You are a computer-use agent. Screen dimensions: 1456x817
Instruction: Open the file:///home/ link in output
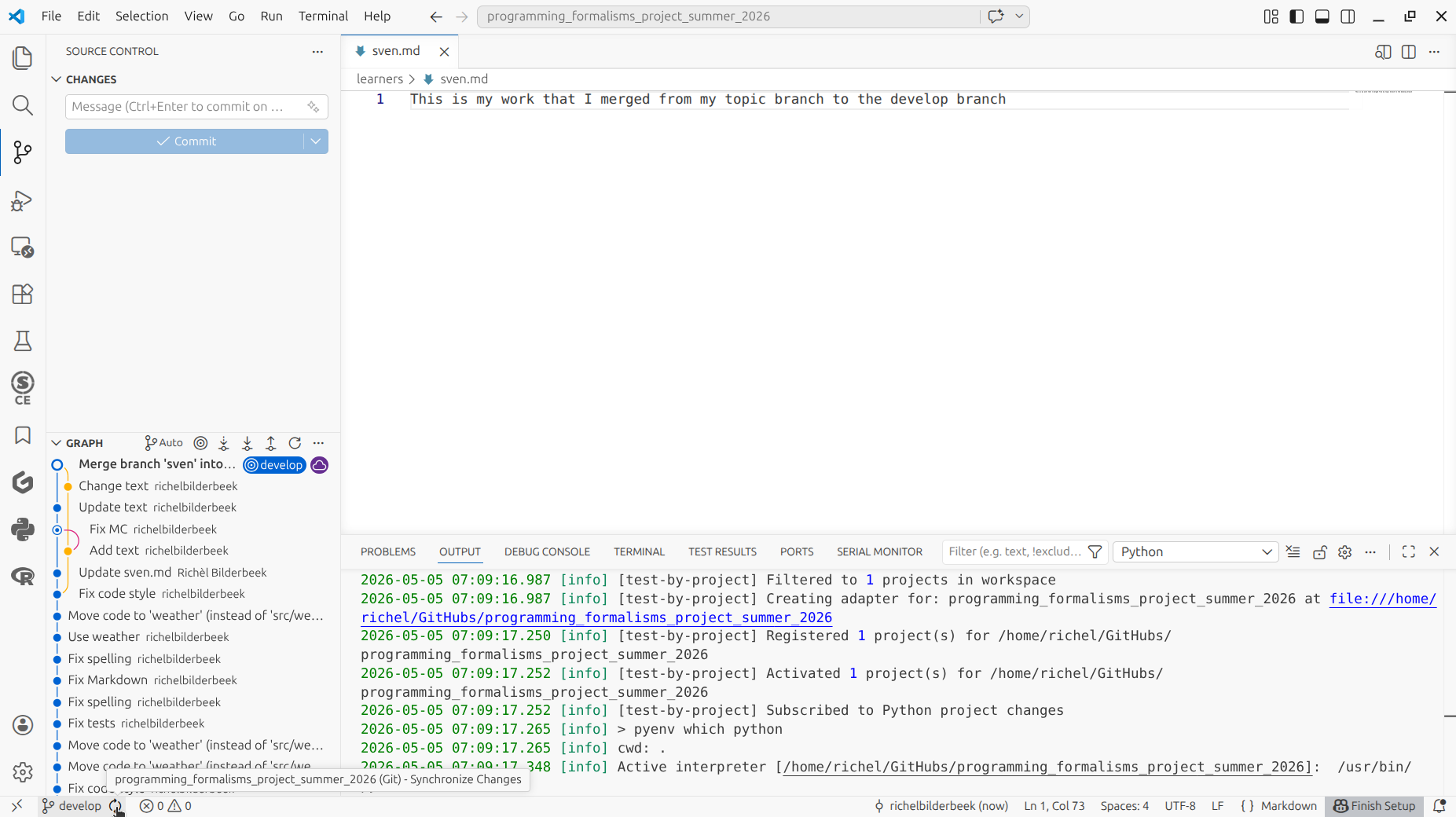pyautogui.click(x=1382, y=599)
